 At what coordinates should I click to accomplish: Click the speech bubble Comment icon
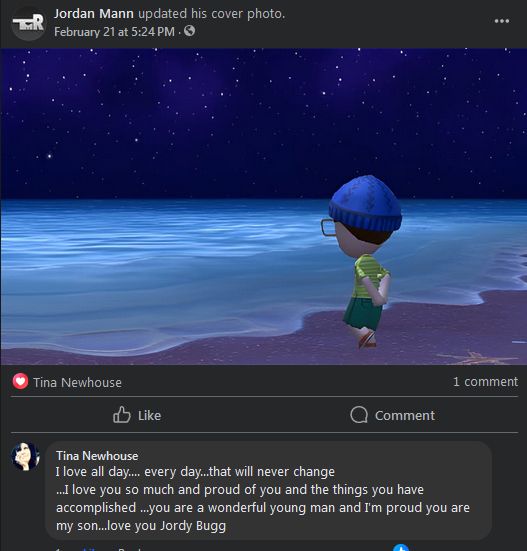point(359,415)
